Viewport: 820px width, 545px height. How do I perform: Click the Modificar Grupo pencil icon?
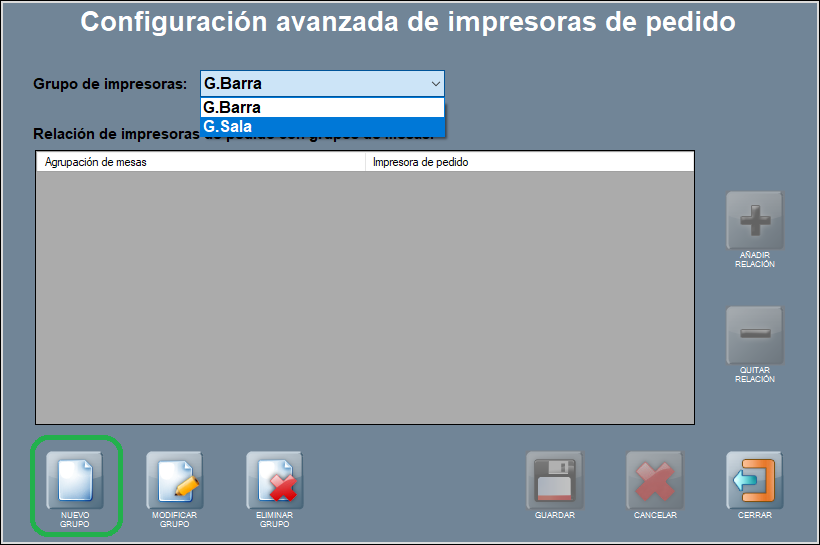(174, 479)
